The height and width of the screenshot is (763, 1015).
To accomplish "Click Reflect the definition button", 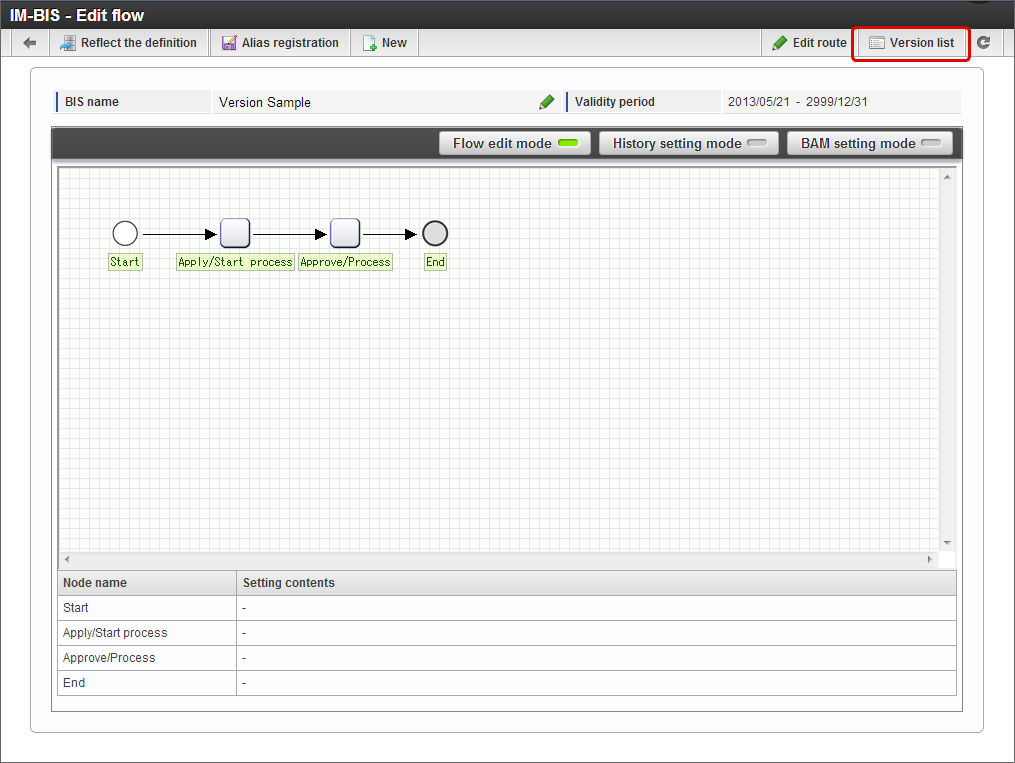I will (128, 43).
